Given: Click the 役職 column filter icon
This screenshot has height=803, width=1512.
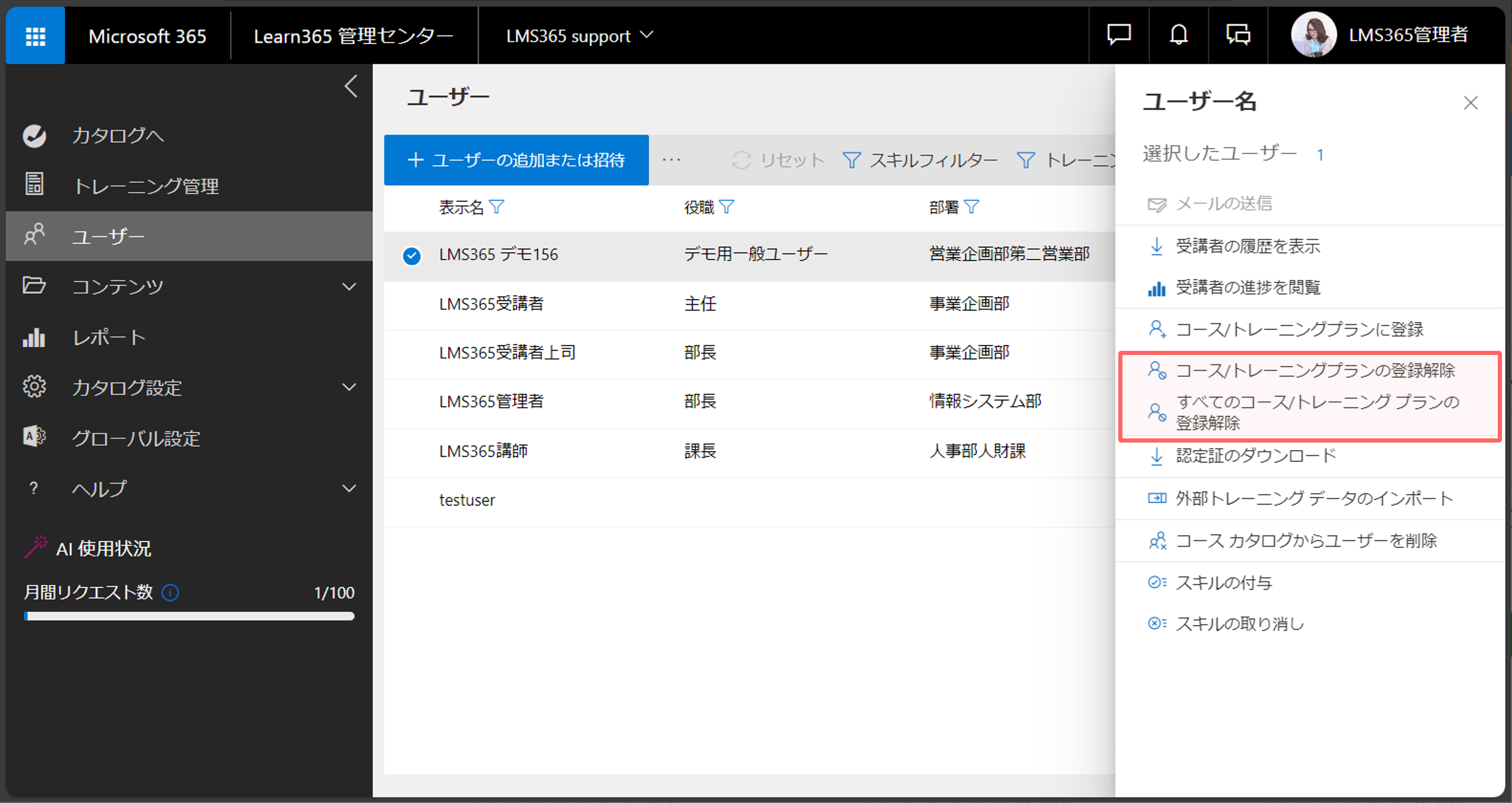Looking at the screenshot, I should point(727,206).
